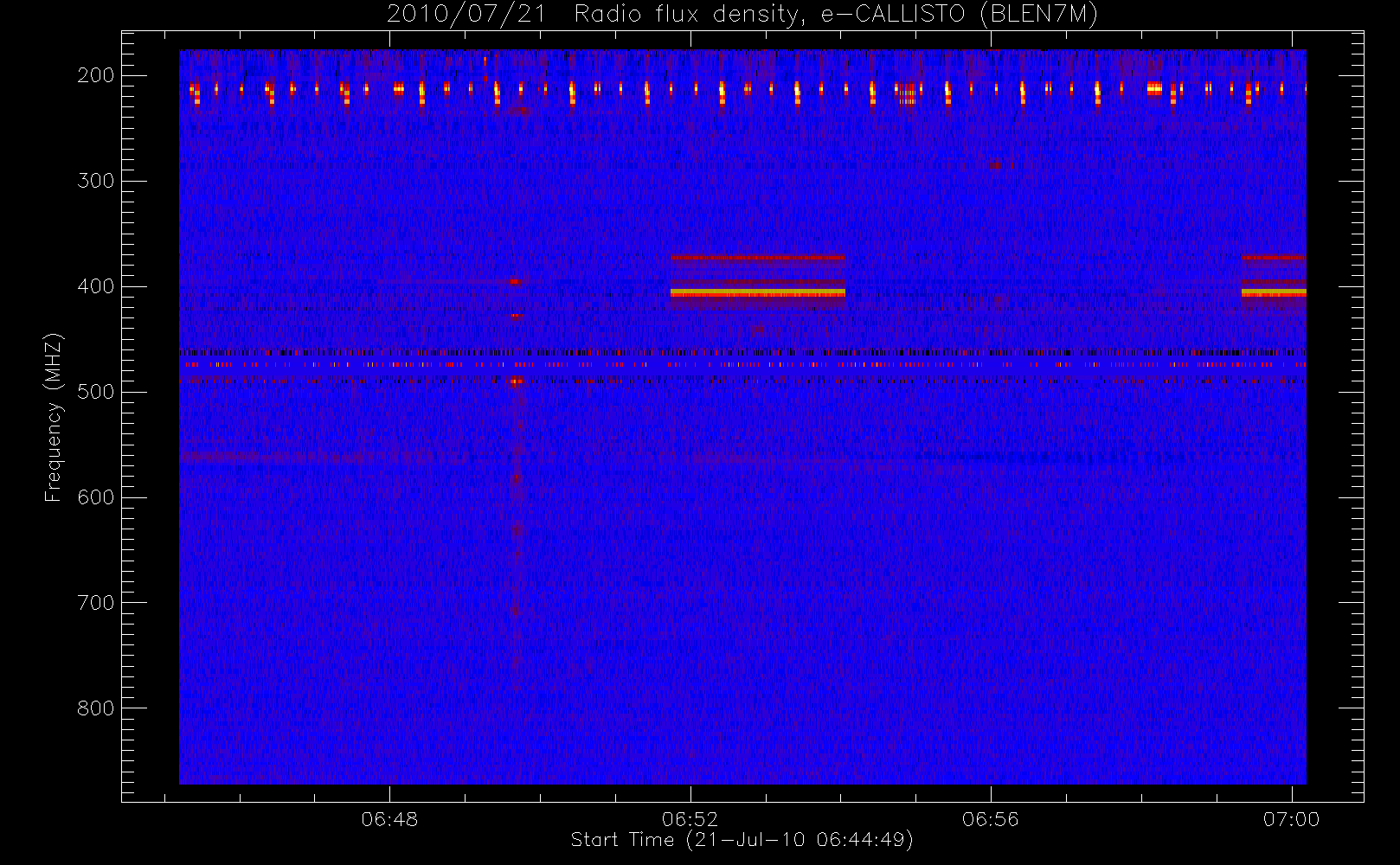Select the 300 frequency tick label
The width and height of the screenshot is (1400, 865).
pyautogui.click(x=96, y=181)
